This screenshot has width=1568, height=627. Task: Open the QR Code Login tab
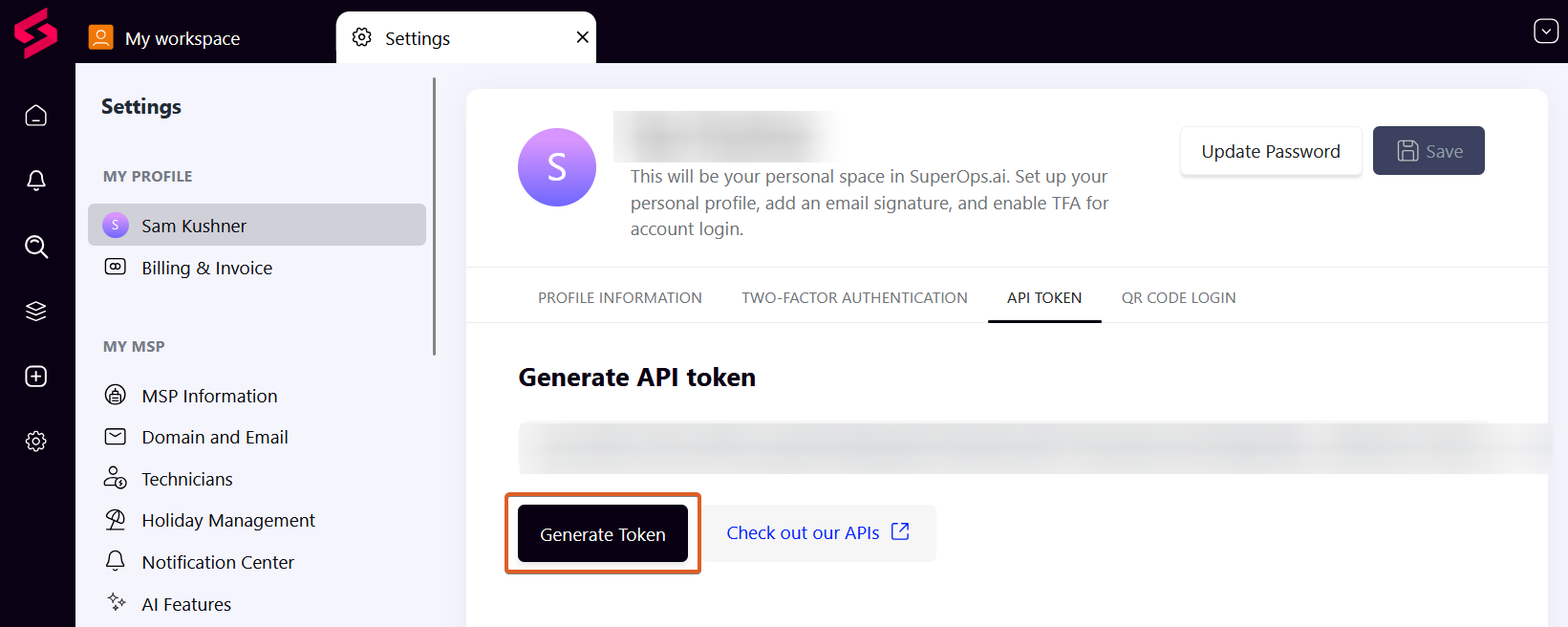pos(1178,297)
